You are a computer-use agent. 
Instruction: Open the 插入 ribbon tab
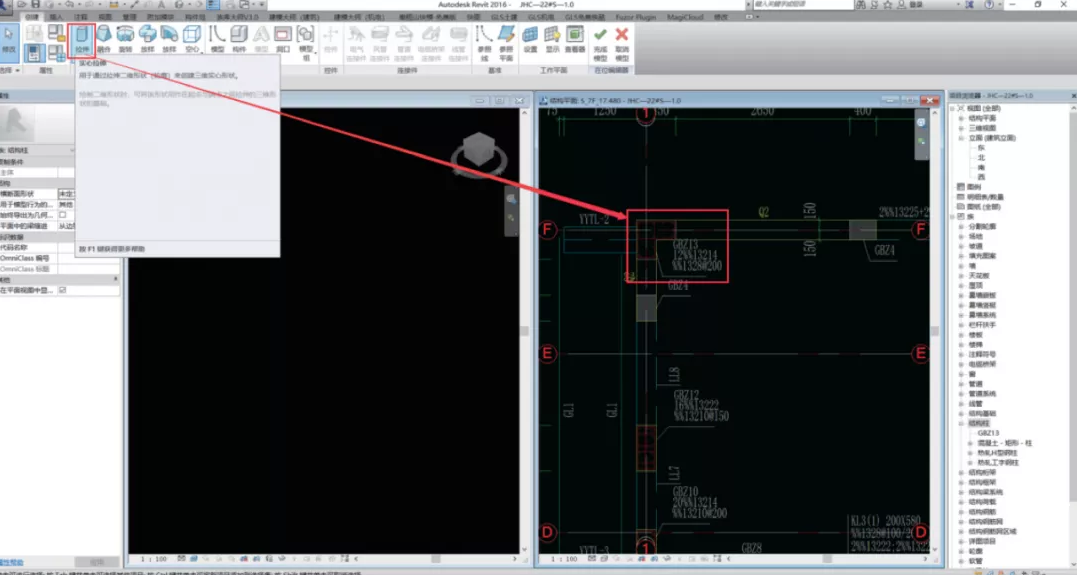coord(56,16)
